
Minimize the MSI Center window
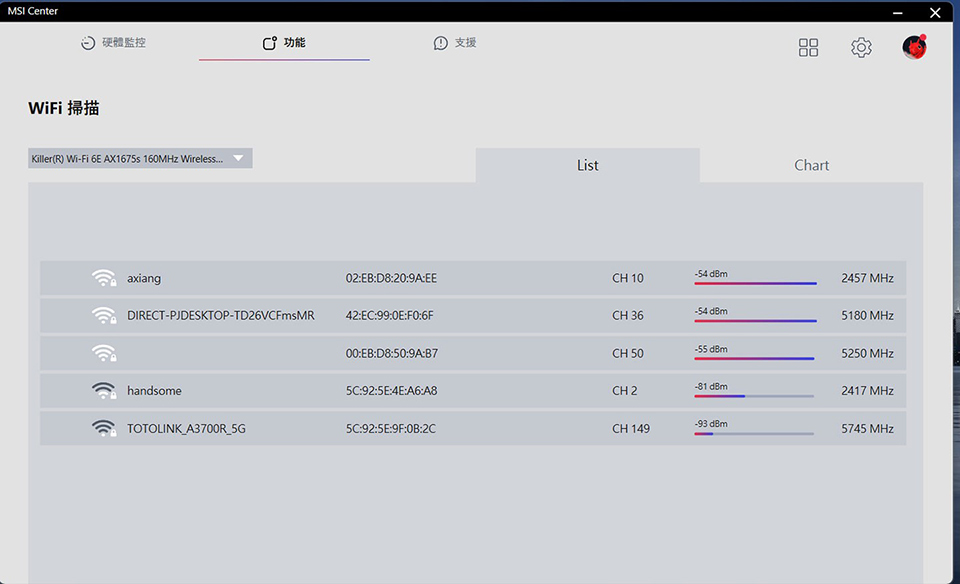click(x=898, y=12)
